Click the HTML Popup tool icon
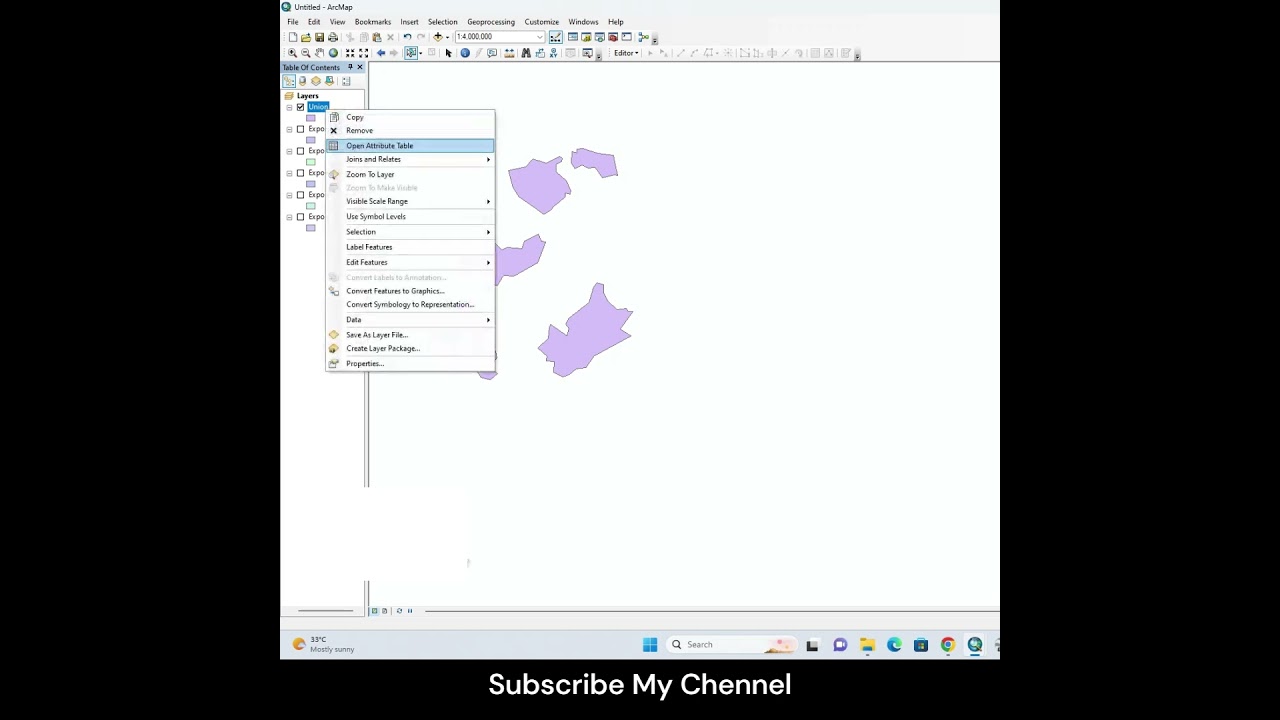The image size is (1280, 720). pos(492,53)
